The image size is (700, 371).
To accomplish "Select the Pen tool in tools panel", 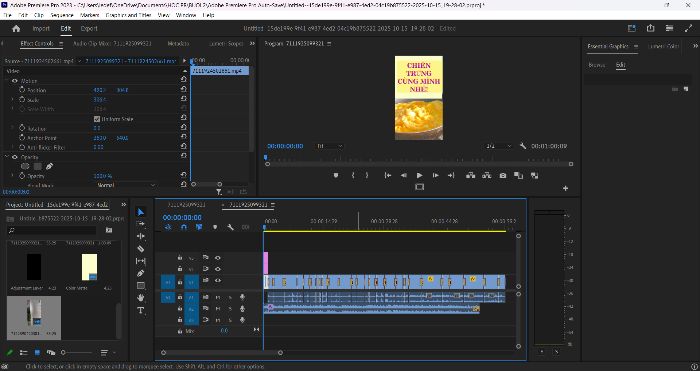I will pos(141,273).
